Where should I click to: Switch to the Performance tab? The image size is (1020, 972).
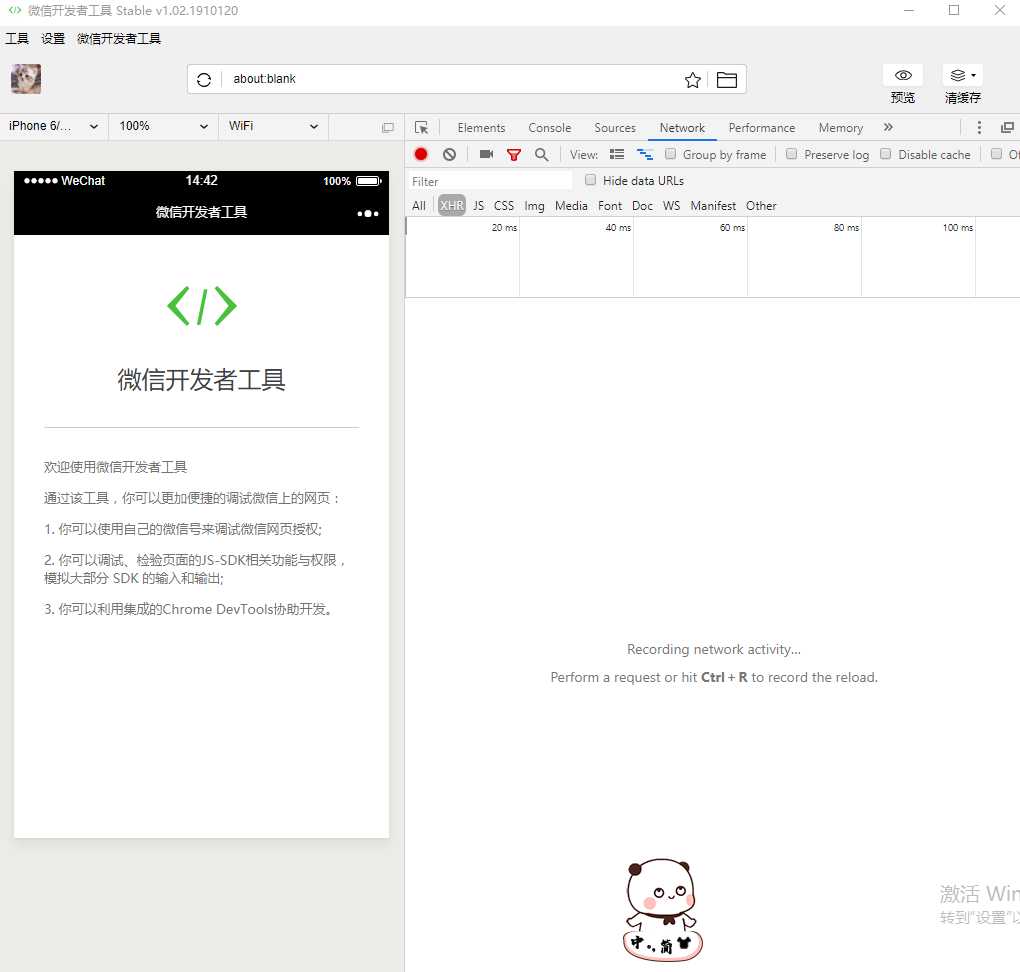click(x=762, y=128)
